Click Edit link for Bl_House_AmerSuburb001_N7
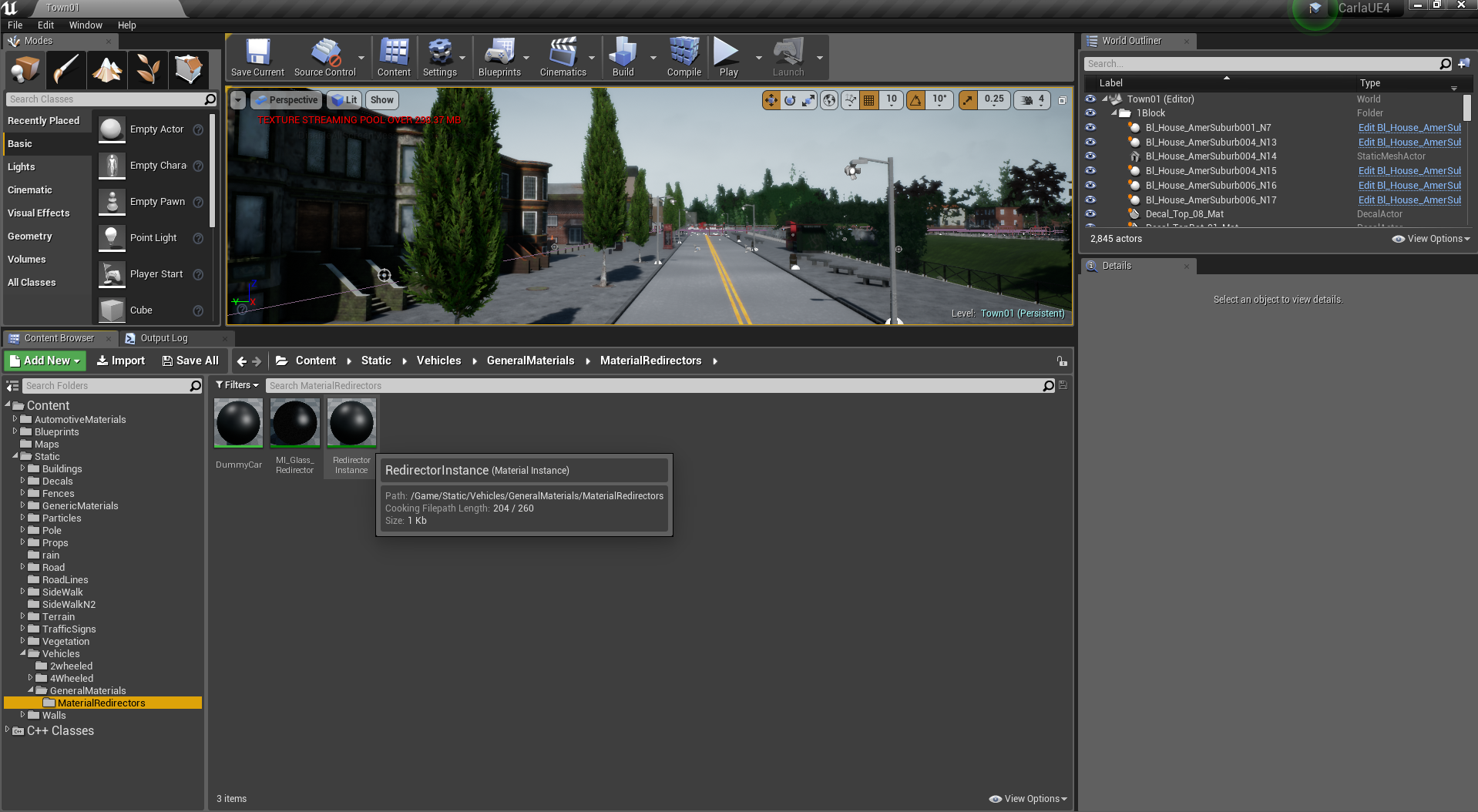This screenshot has height=812, width=1478. click(1409, 128)
